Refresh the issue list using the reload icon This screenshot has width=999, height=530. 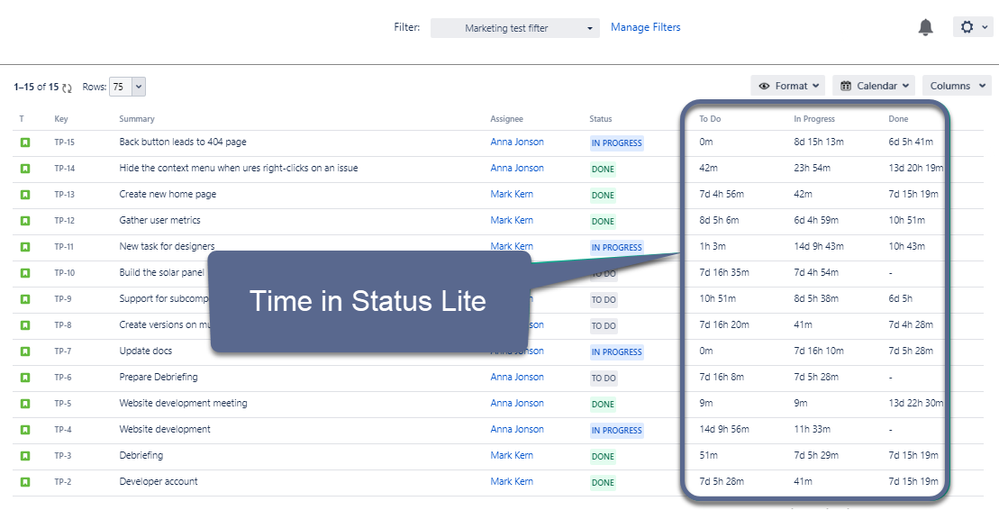tap(67, 87)
